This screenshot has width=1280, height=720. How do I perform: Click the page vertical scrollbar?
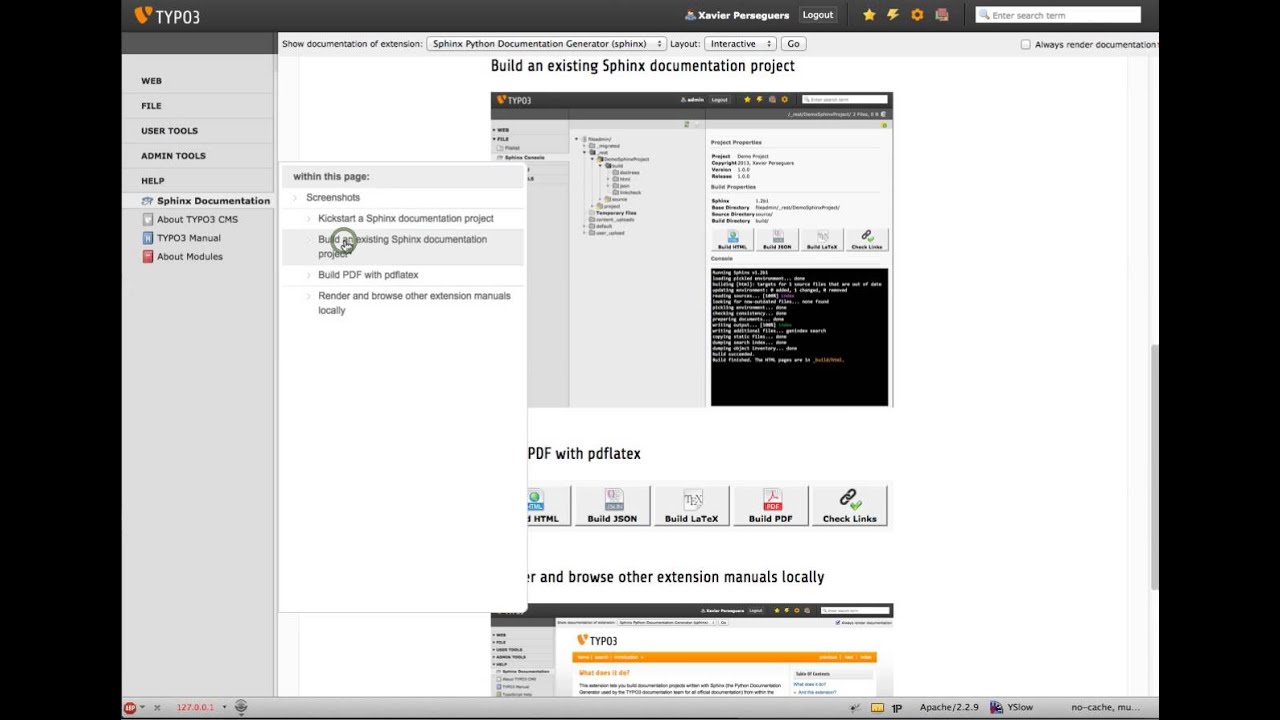coord(1154,468)
